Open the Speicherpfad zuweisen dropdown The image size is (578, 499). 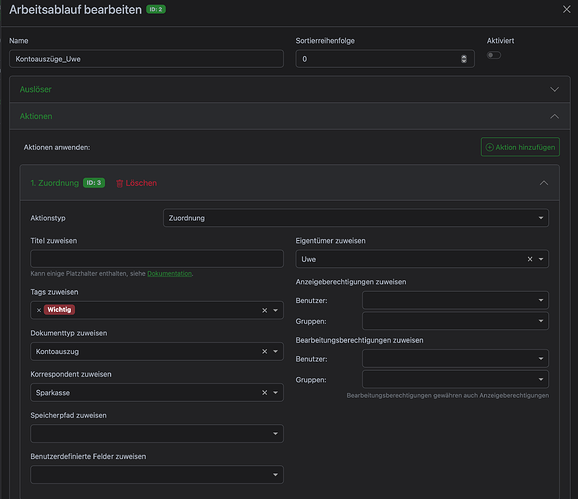point(157,433)
